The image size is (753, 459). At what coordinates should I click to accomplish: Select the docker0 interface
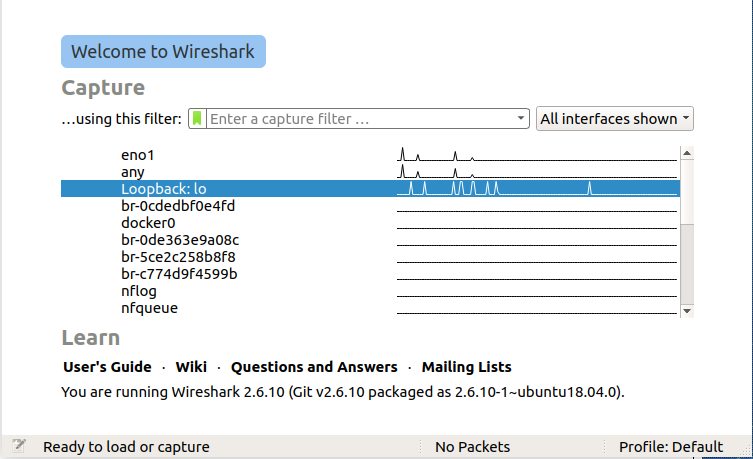370,223
